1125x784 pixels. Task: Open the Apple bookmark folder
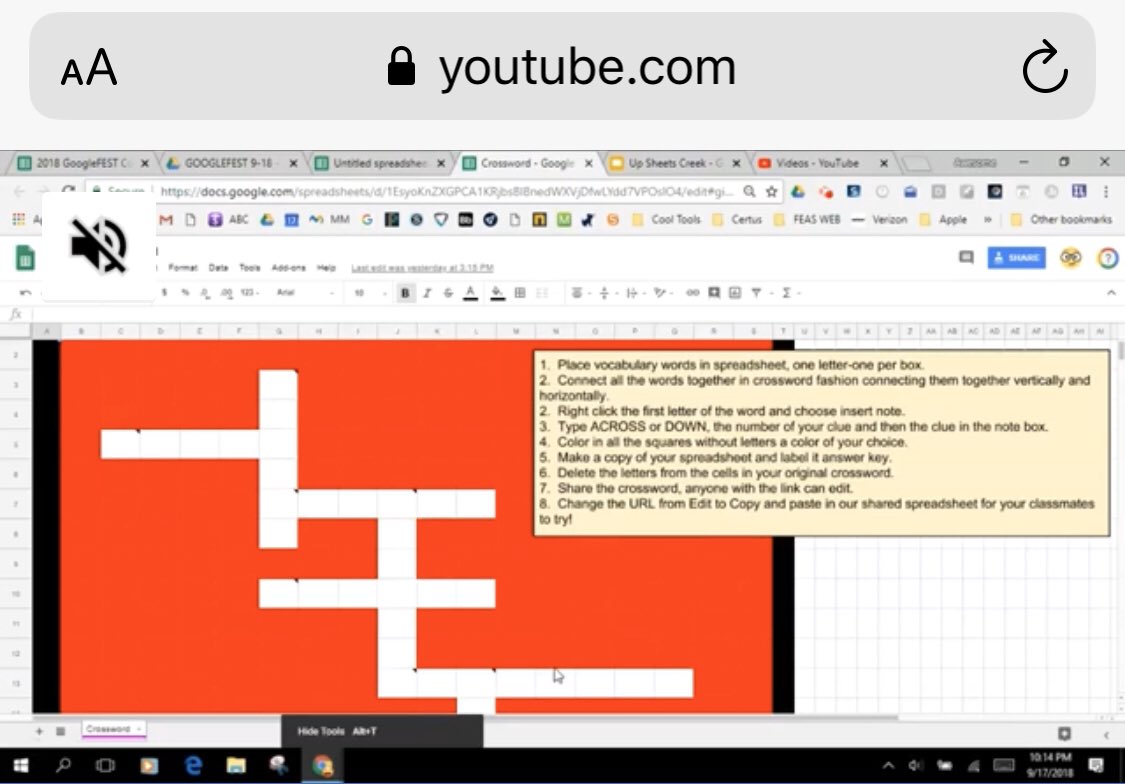[x=944, y=219]
